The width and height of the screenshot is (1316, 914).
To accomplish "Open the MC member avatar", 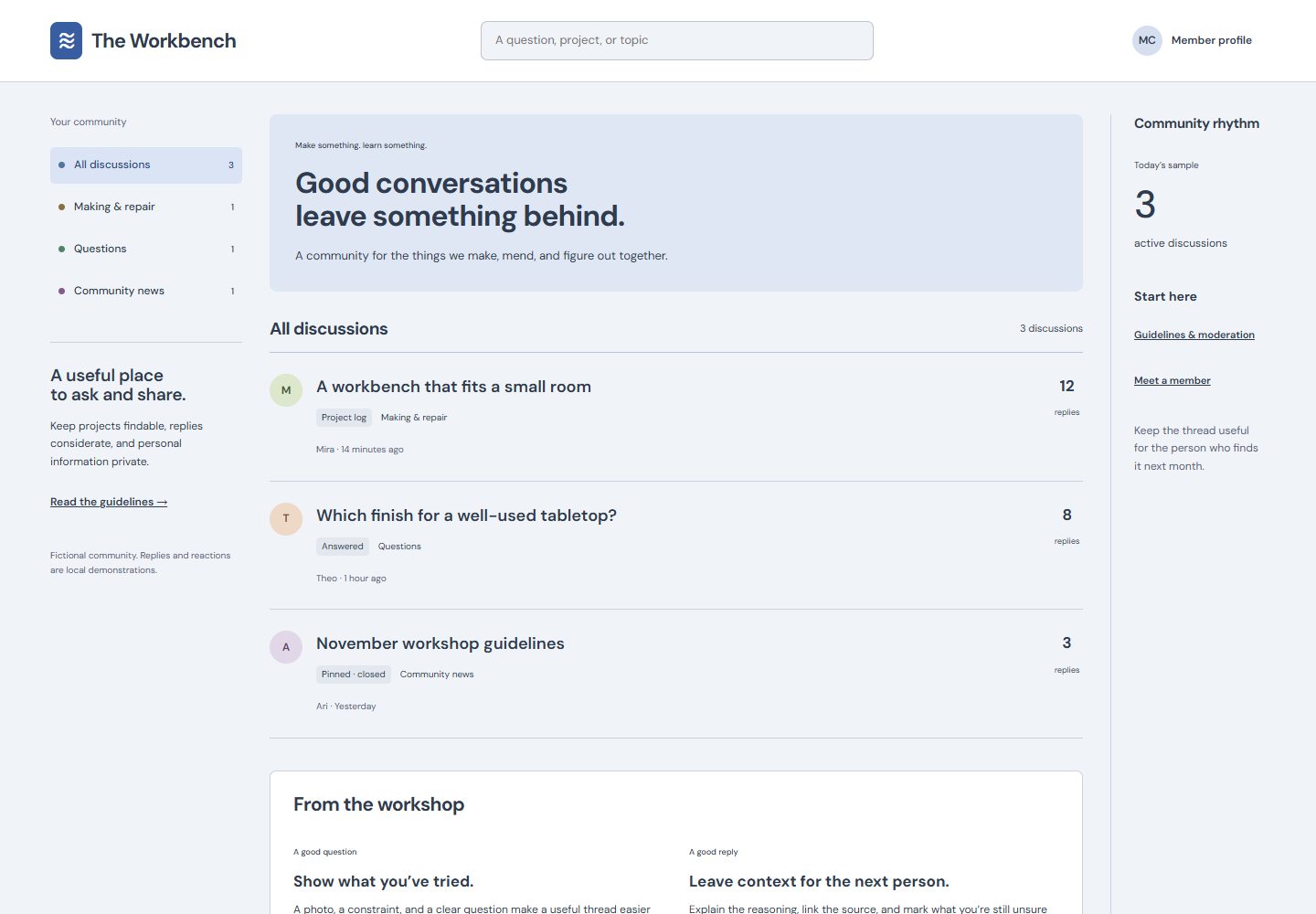I will click(1147, 40).
